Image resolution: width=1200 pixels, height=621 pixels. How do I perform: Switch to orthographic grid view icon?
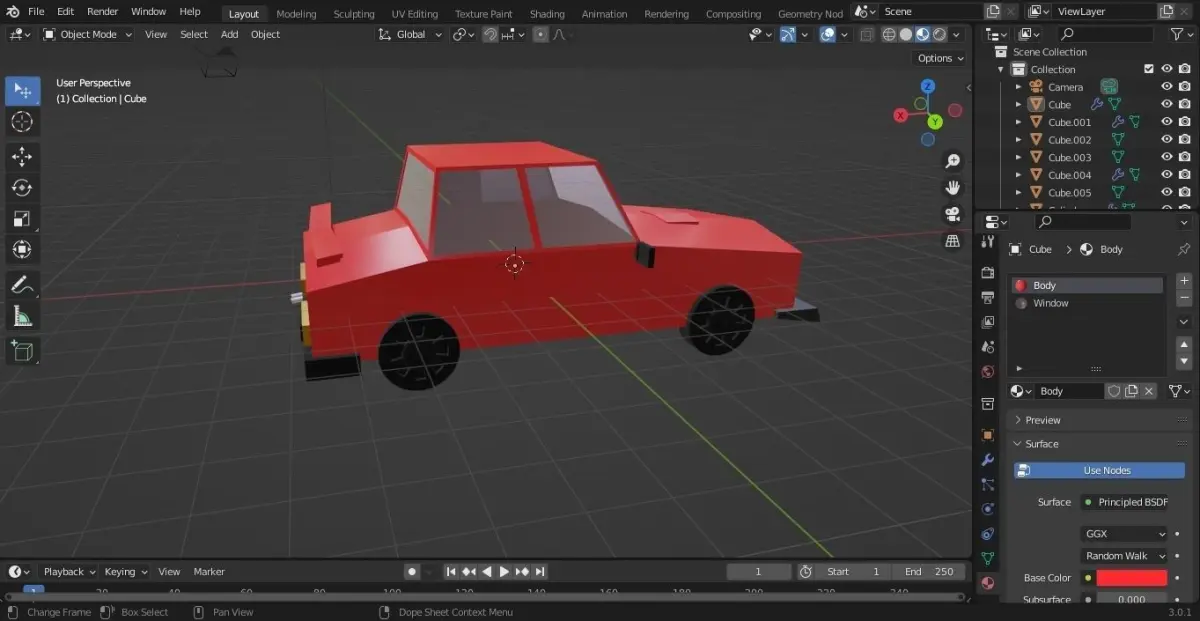coord(953,241)
